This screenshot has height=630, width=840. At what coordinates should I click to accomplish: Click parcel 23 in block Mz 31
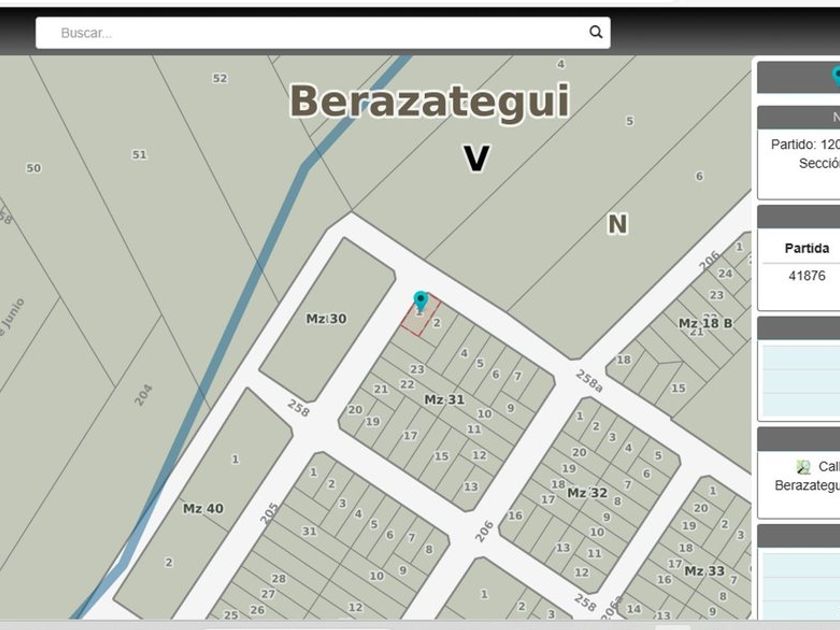coord(417,369)
